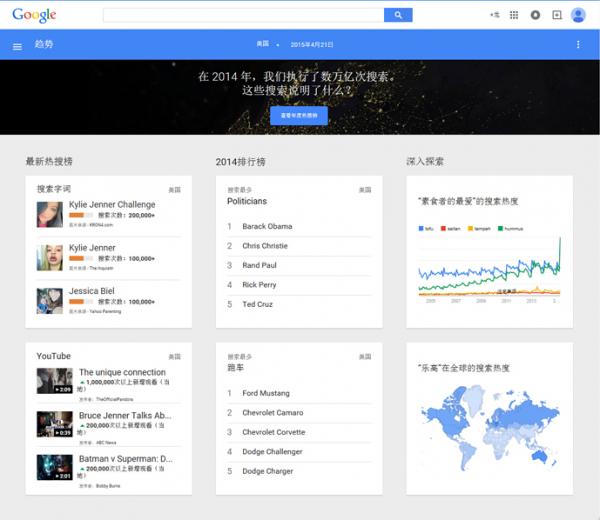Click 'Bruce Jenner Talks Ab...' video title
The image size is (600, 520).
[125, 415]
